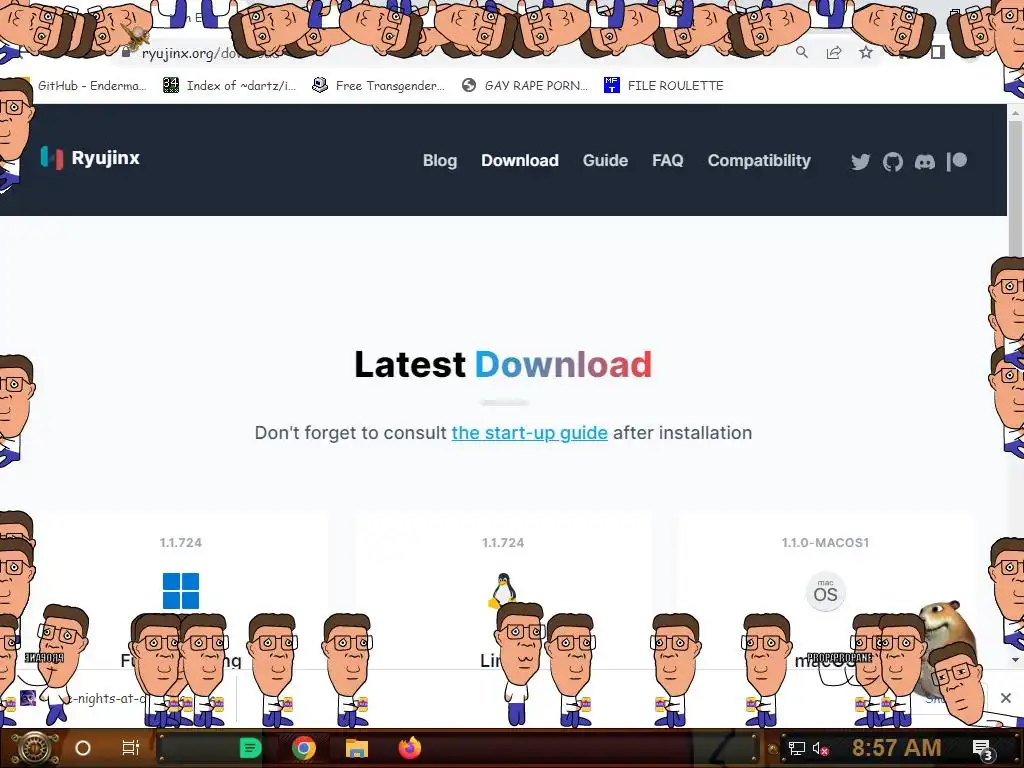Click the muted volume icon in tray
Image resolution: width=1024 pixels, height=768 pixels.
point(820,749)
